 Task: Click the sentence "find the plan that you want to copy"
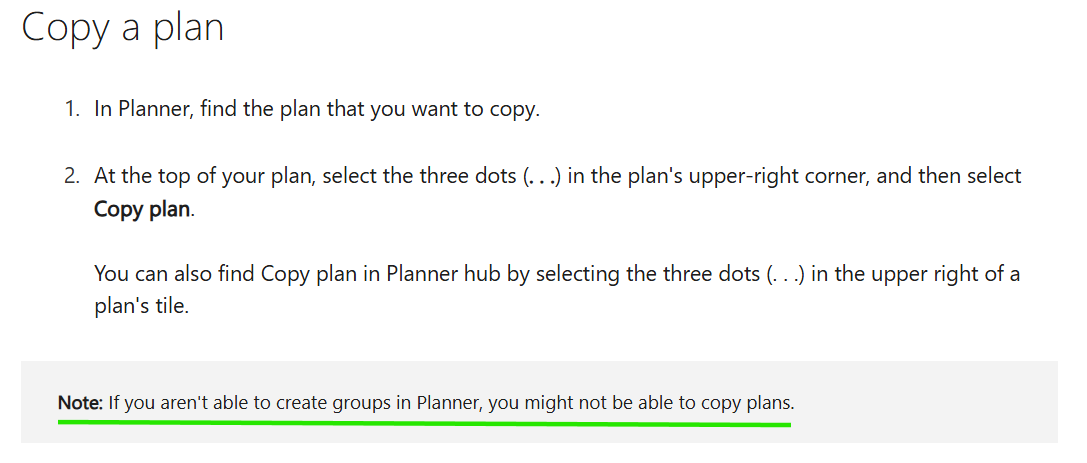(x=369, y=110)
